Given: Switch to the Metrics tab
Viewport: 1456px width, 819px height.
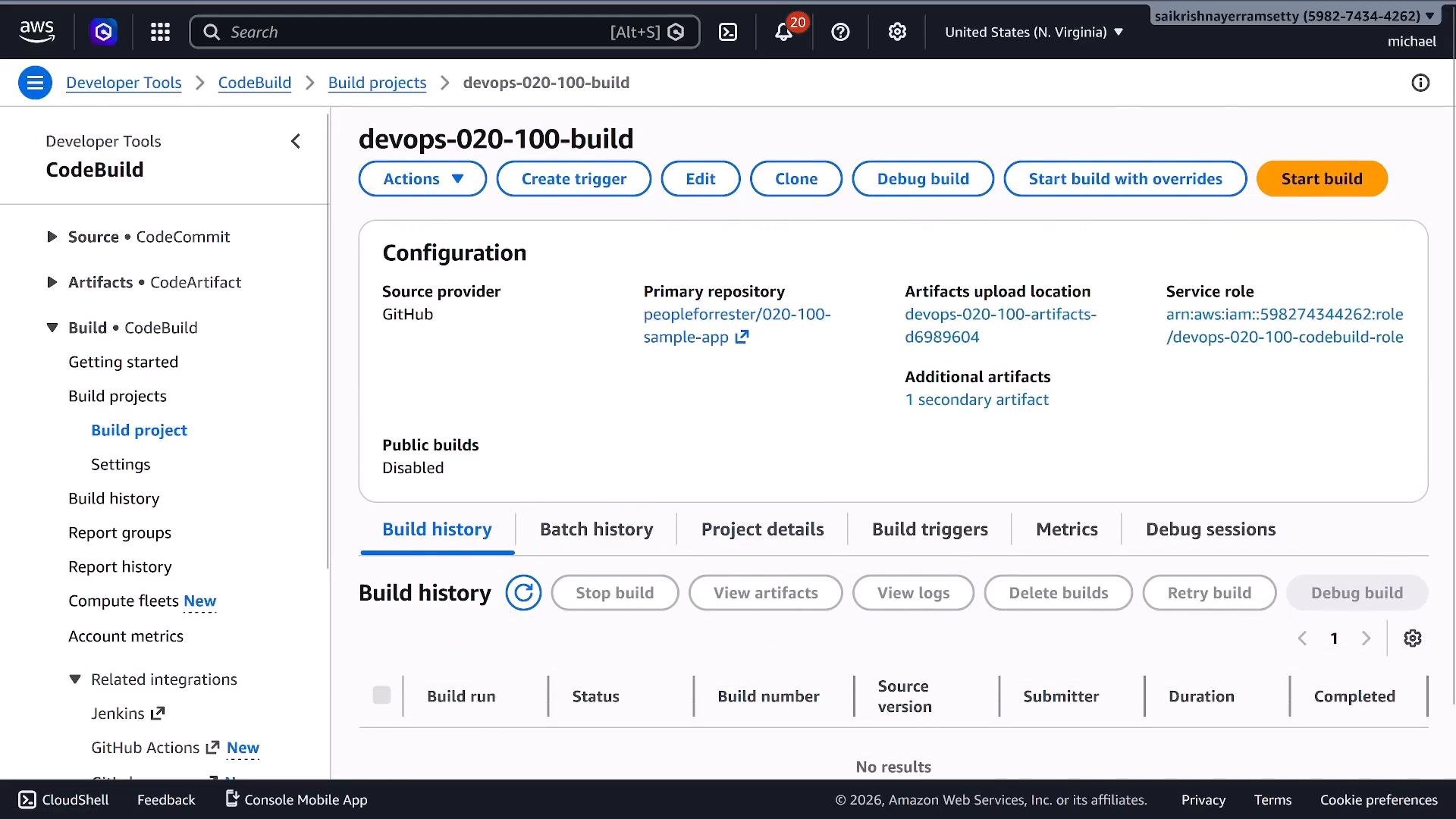Looking at the screenshot, I should (x=1067, y=529).
